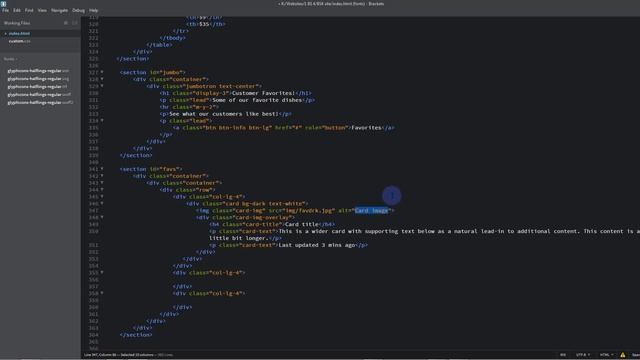
Task: Click "Card title" text in the h4 tag
Action: pyautogui.click(x=302, y=224)
